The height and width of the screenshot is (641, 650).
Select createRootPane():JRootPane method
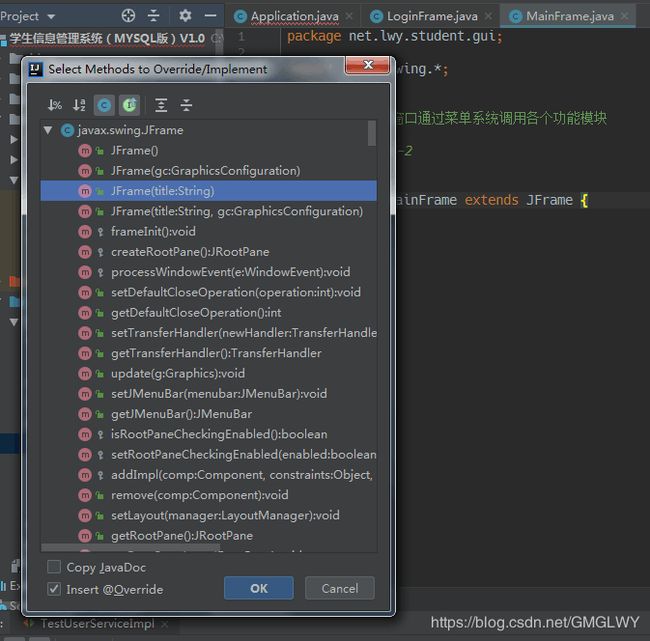coord(209,252)
